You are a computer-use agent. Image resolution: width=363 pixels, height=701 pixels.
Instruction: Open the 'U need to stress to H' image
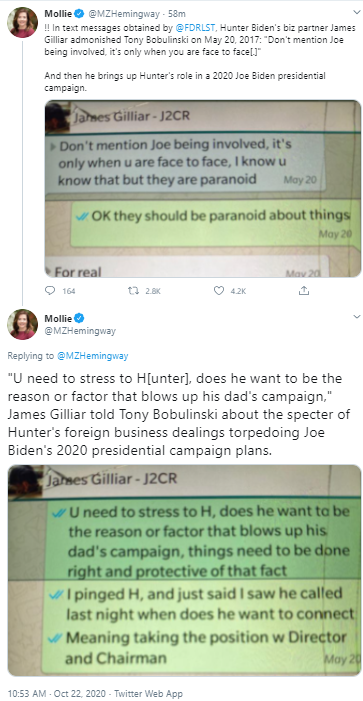pos(184,570)
